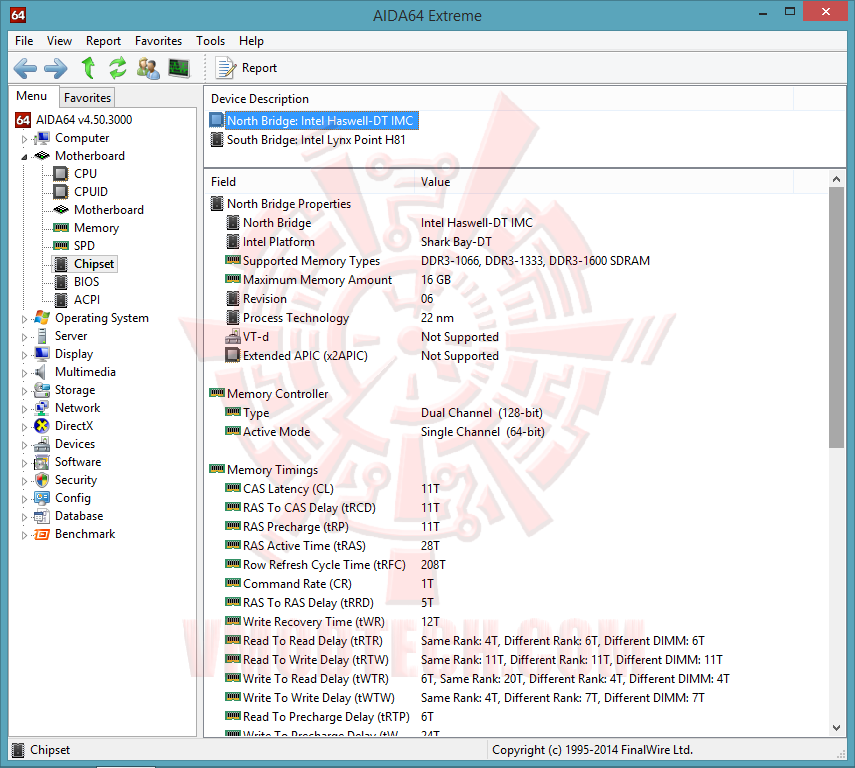855x768 pixels.
Task: Open the system monitor toolbar icon
Action: click(x=179, y=68)
